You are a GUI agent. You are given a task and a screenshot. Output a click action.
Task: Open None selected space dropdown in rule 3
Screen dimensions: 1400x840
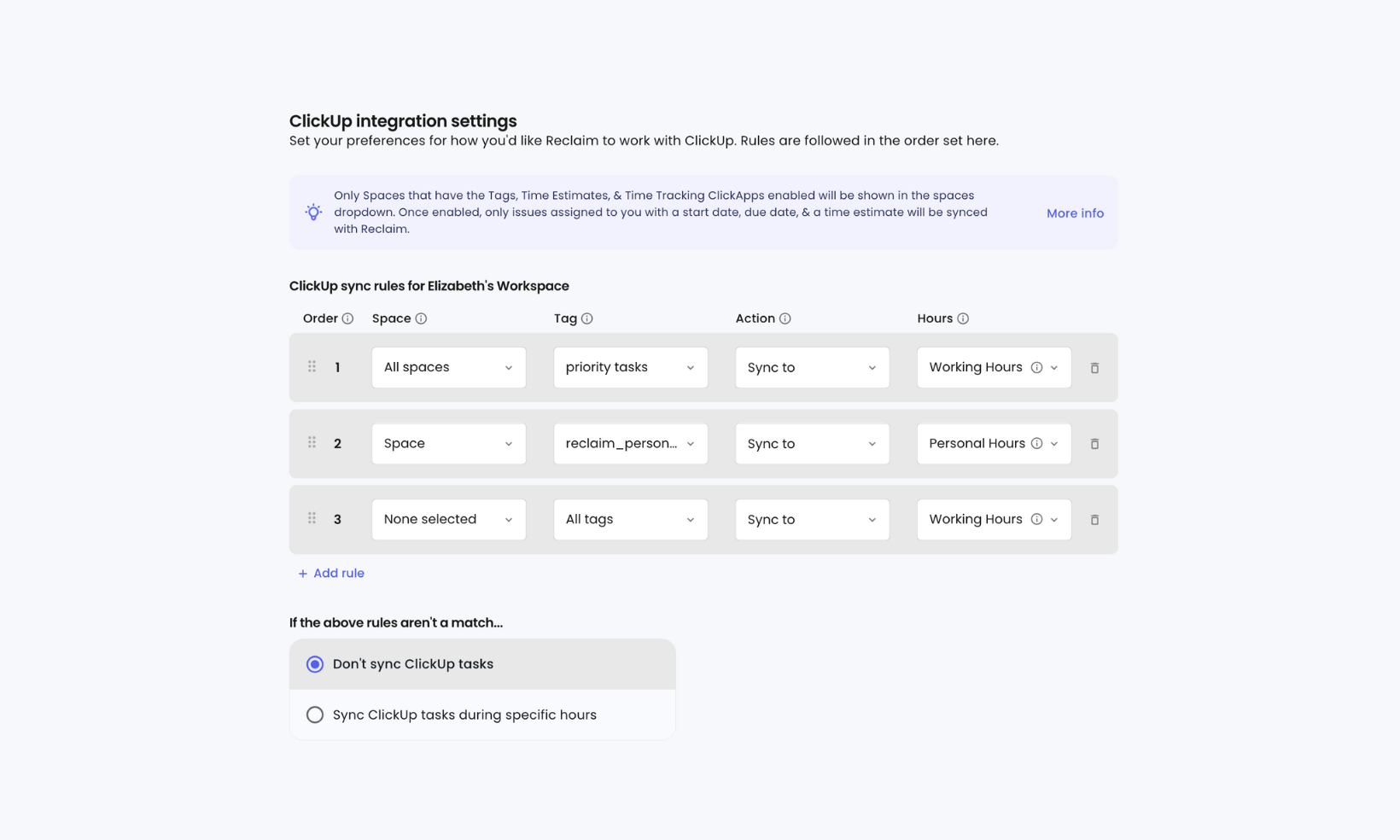tap(449, 519)
